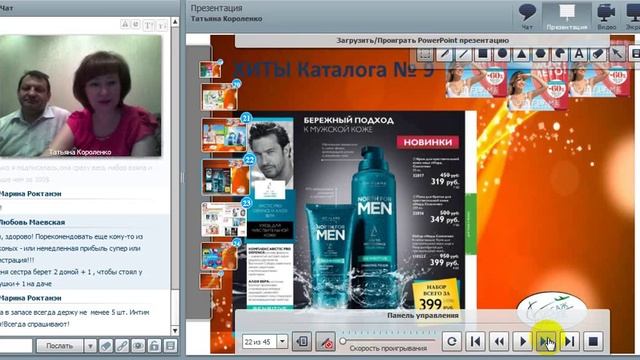Click the chat lock icon
The width and height of the screenshot is (640, 360).
pyautogui.click(x=154, y=346)
